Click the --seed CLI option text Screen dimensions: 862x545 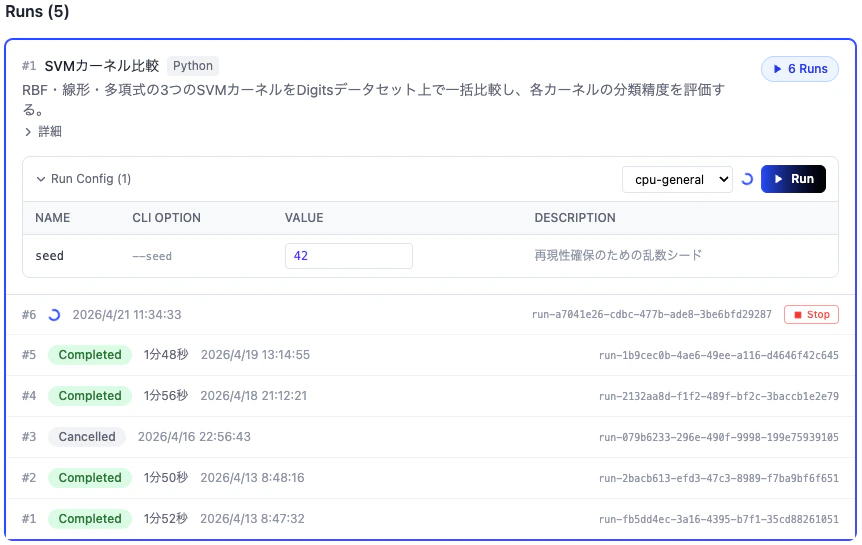pyautogui.click(x=152, y=256)
